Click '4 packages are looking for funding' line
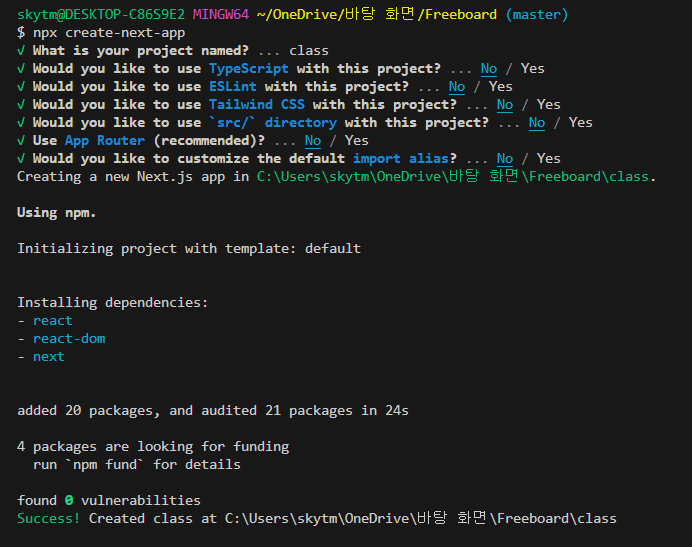Image resolution: width=692 pixels, height=547 pixels. click(153, 447)
